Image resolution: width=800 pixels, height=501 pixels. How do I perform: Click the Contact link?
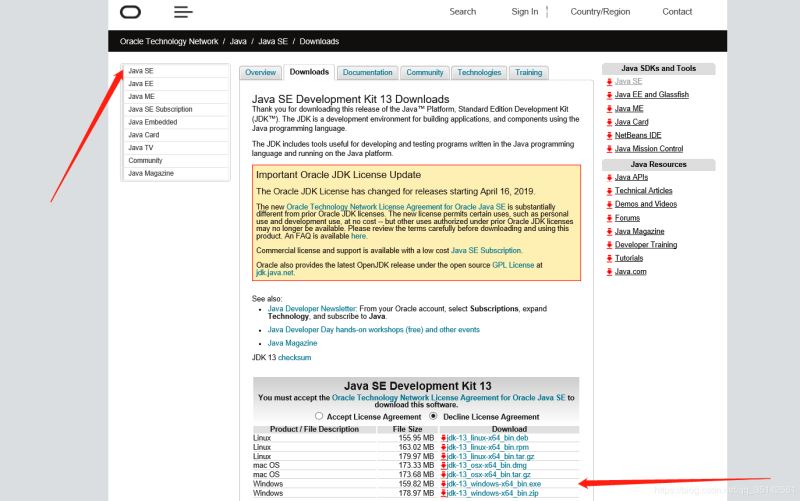tap(677, 12)
